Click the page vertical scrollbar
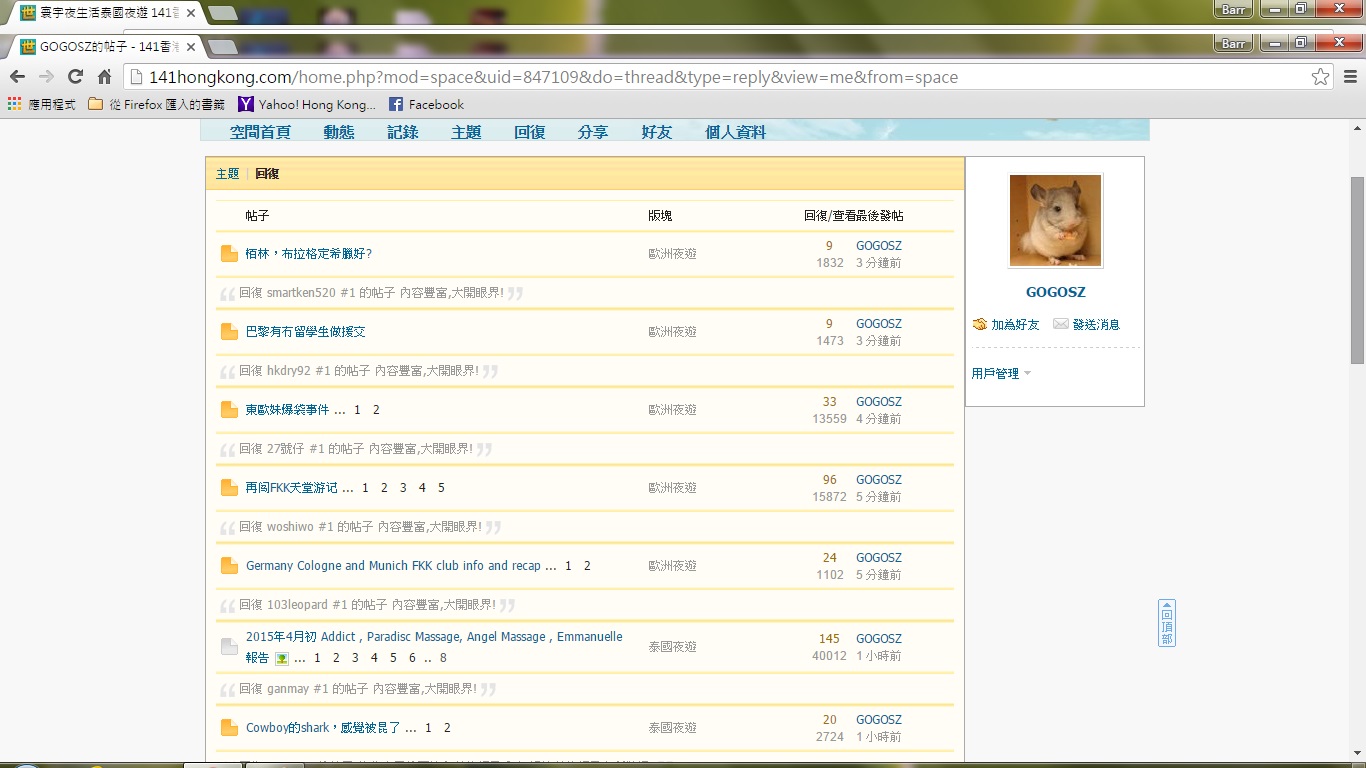 pyautogui.click(x=1357, y=270)
